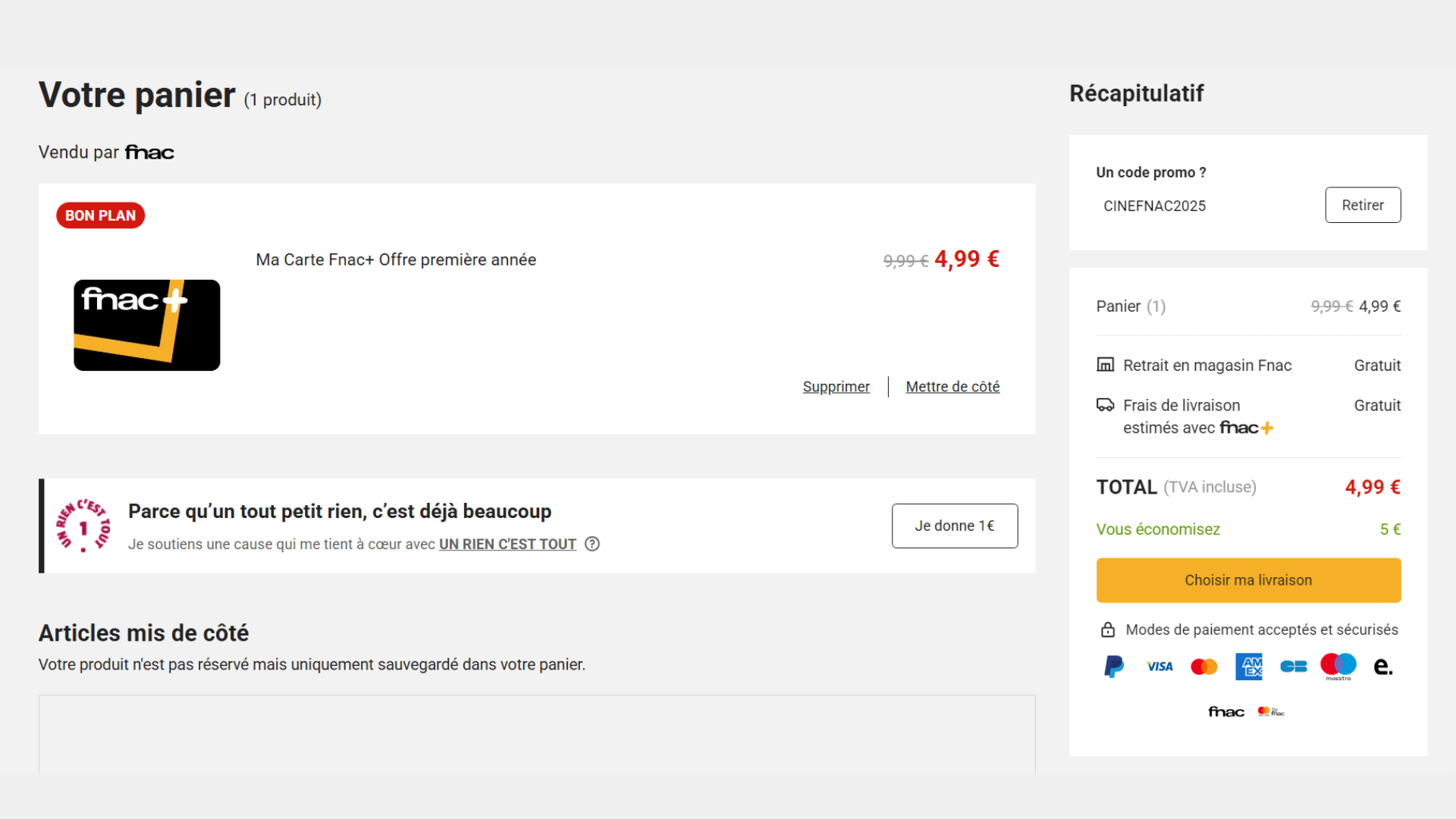Click the secure payment lock icon
1456x819 pixels.
click(x=1108, y=629)
